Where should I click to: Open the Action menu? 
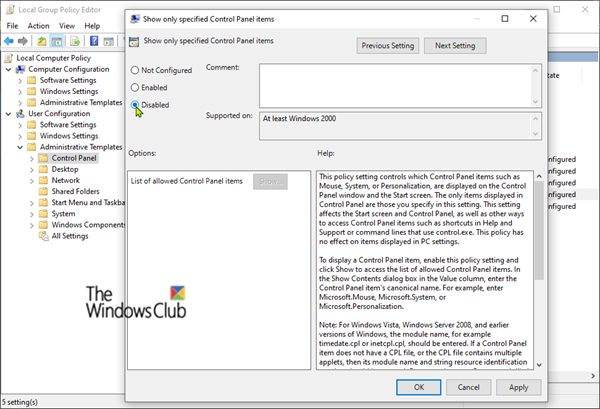(38, 26)
